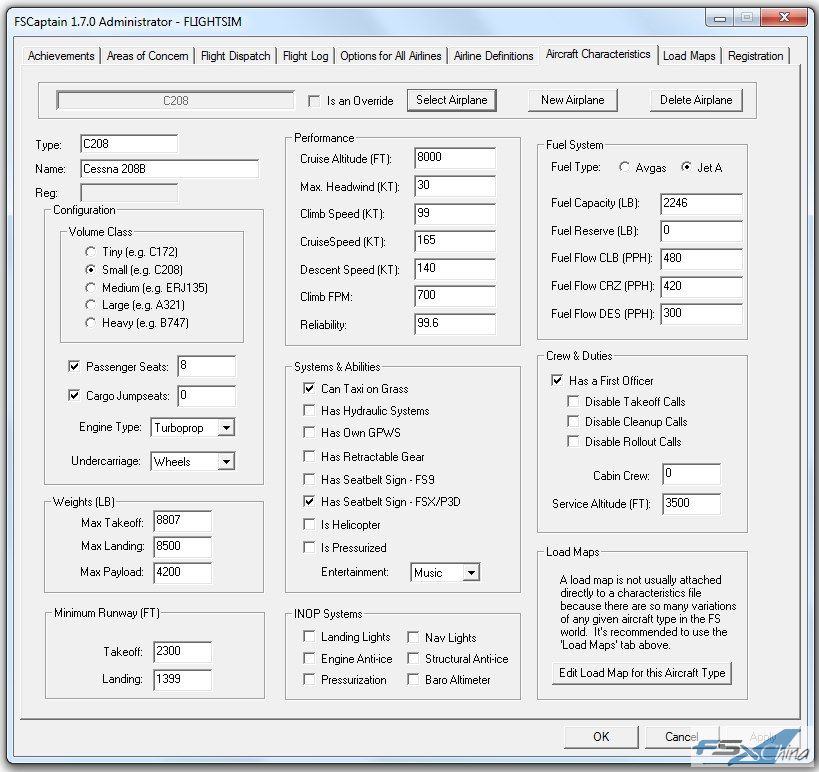Select the Medium (e.g. ERJ135) volume class

[x=90, y=287]
